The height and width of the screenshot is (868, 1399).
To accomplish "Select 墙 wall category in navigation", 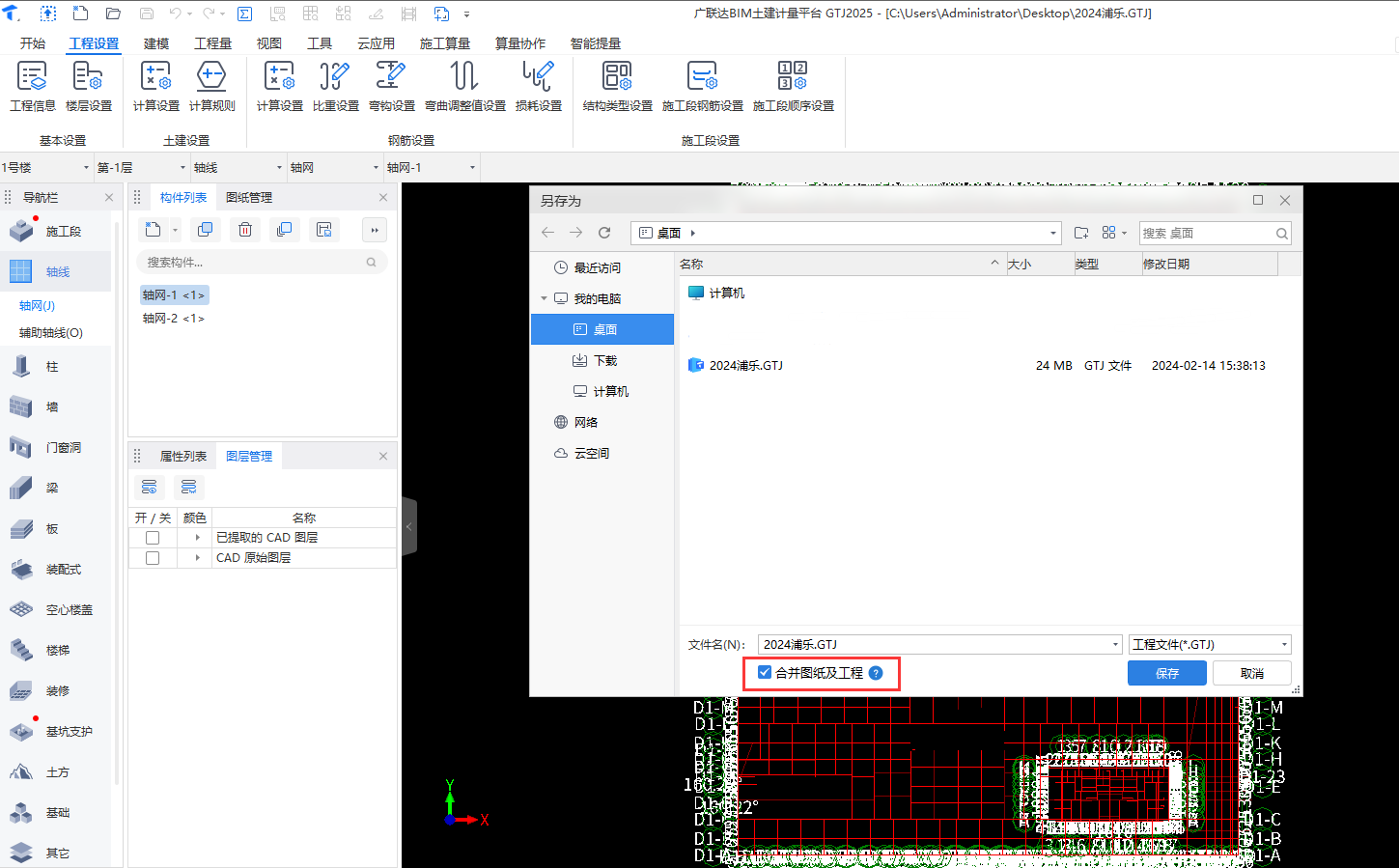I will click(56, 407).
